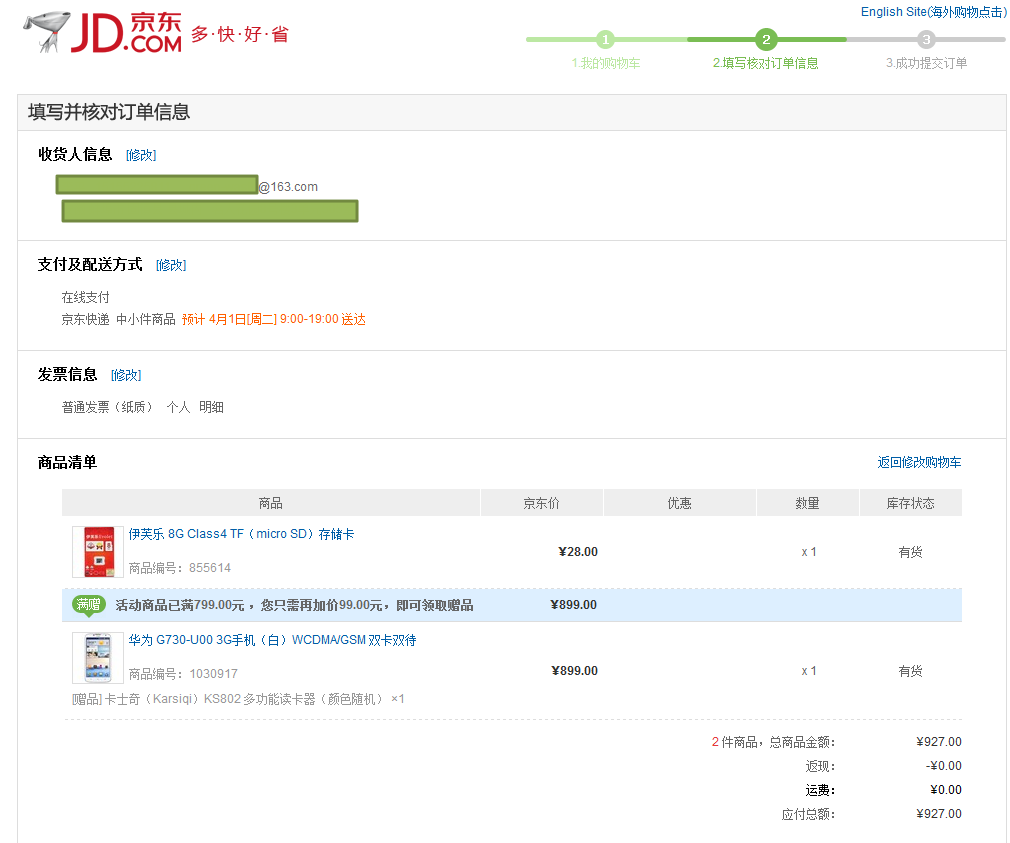Click 普通发票（纸质） invoice text
This screenshot has width=1010, height=843.
[107, 407]
